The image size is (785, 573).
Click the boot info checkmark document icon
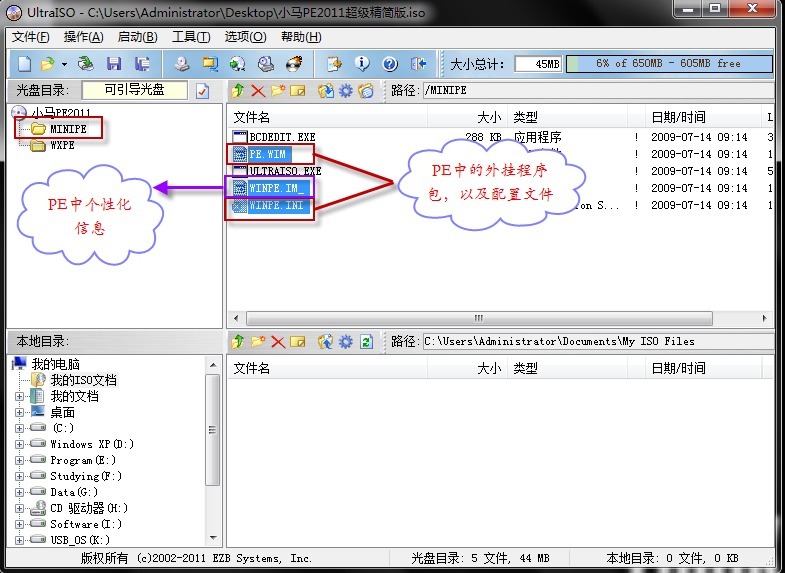(x=202, y=91)
